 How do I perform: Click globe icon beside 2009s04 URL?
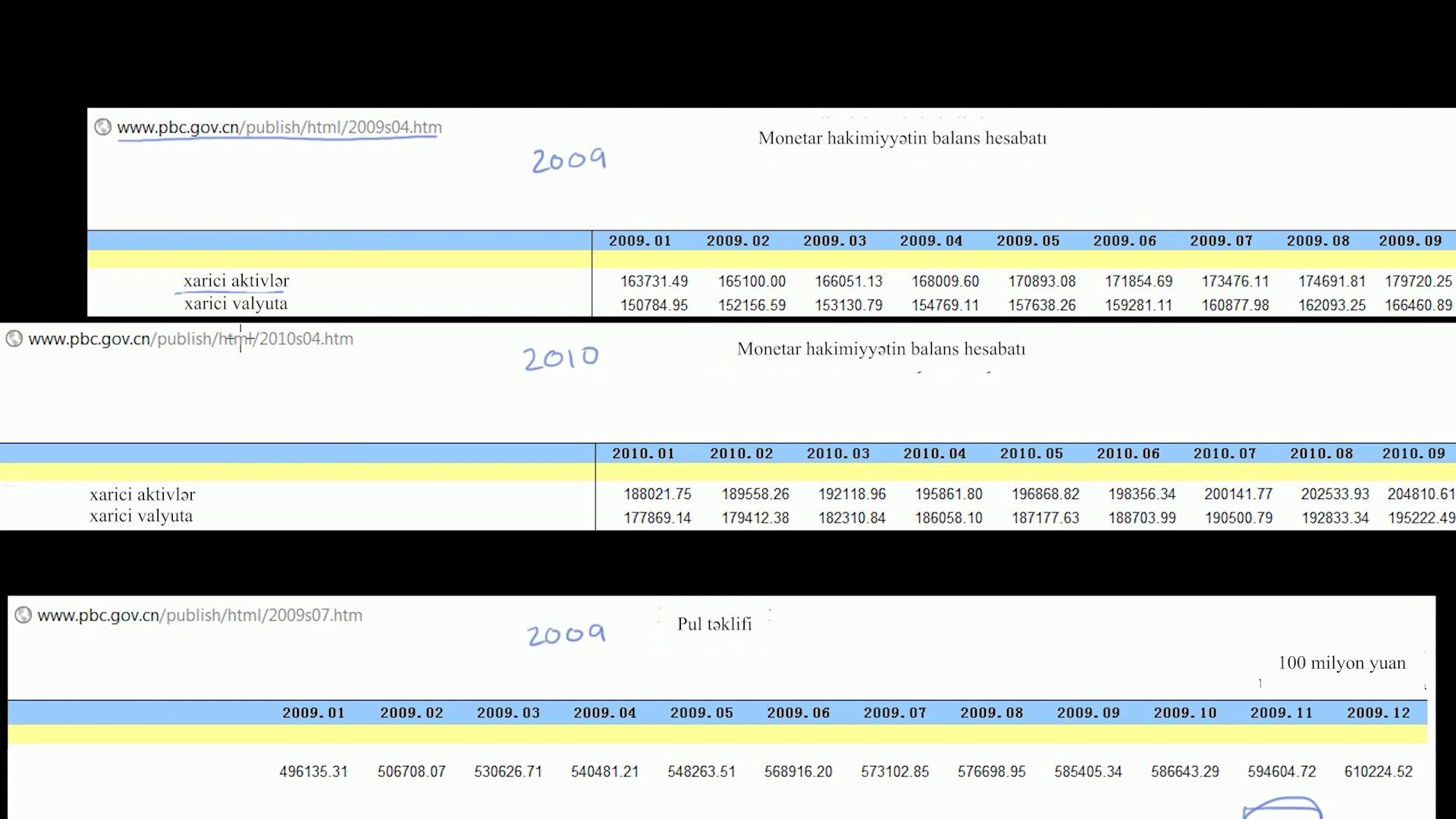click(102, 127)
